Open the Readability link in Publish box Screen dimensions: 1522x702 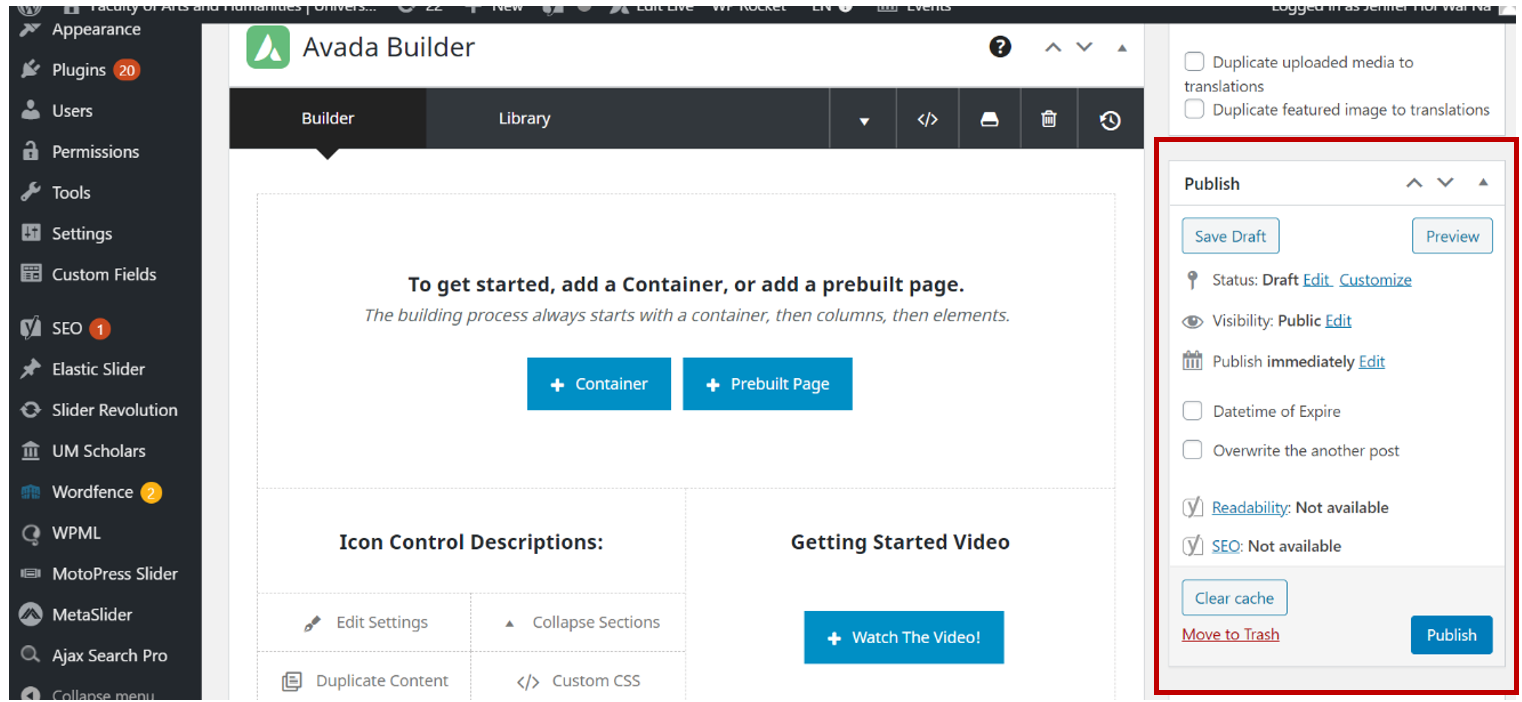(x=1250, y=508)
